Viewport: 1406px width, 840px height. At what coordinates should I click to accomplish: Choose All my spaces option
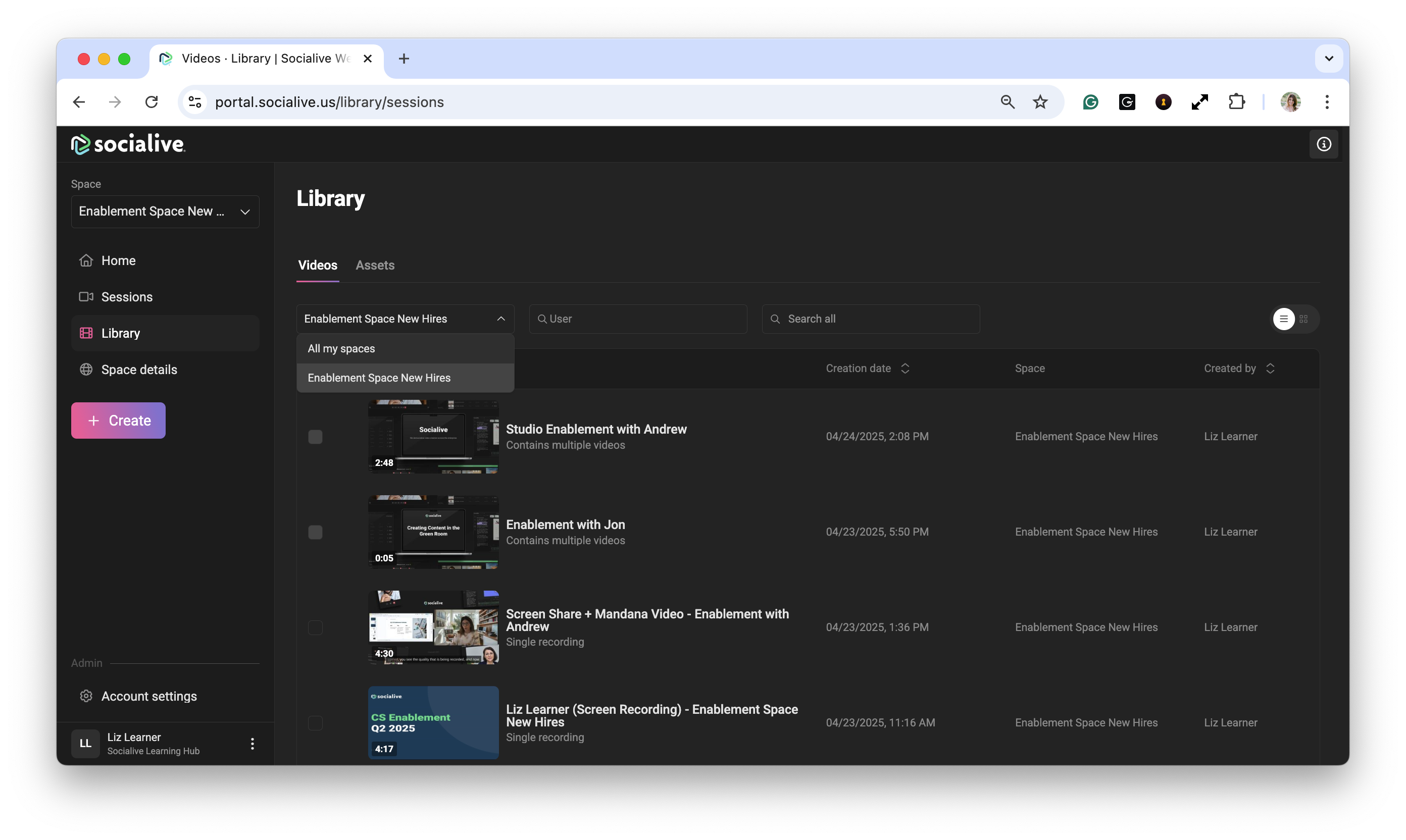341,349
